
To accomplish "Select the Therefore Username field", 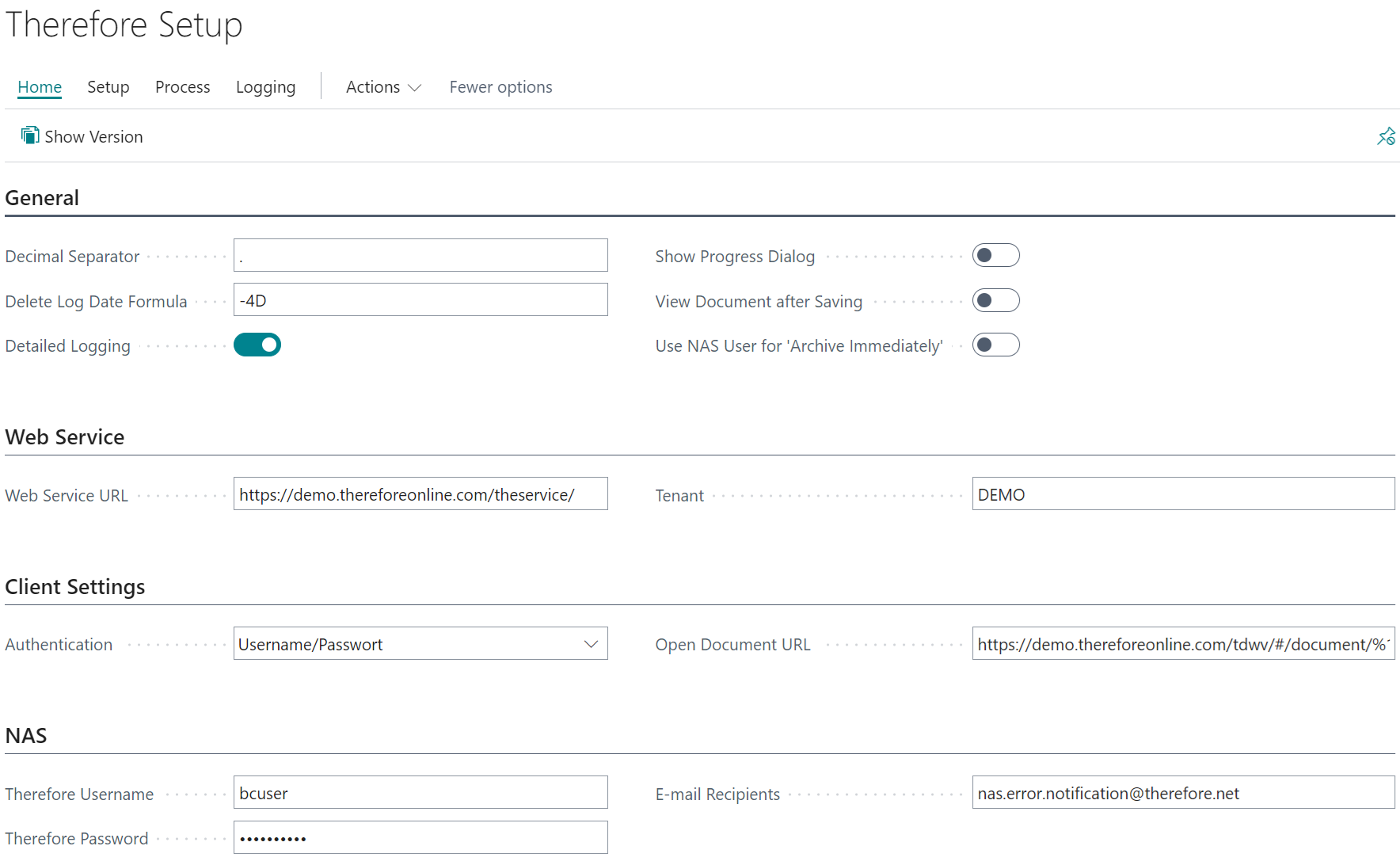I will (x=420, y=793).
